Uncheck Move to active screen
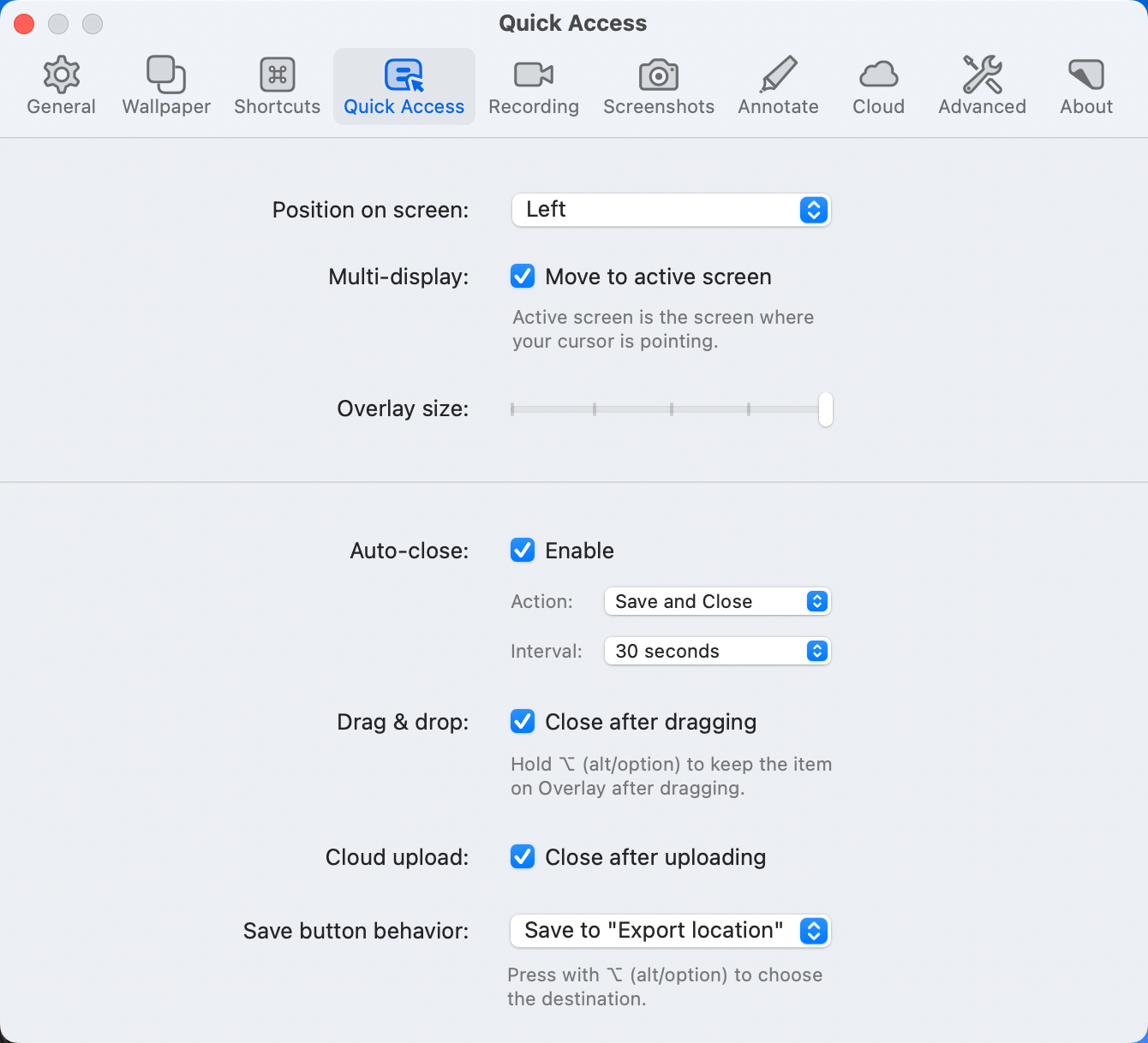Screen dimensions: 1148x1043 [x=523, y=277]
